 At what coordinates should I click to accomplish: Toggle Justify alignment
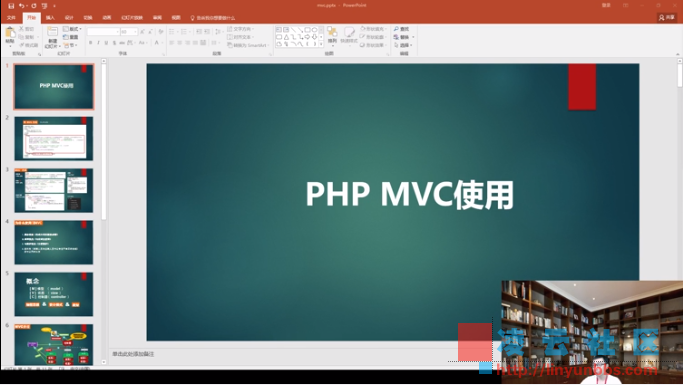[x=195, y=43]
